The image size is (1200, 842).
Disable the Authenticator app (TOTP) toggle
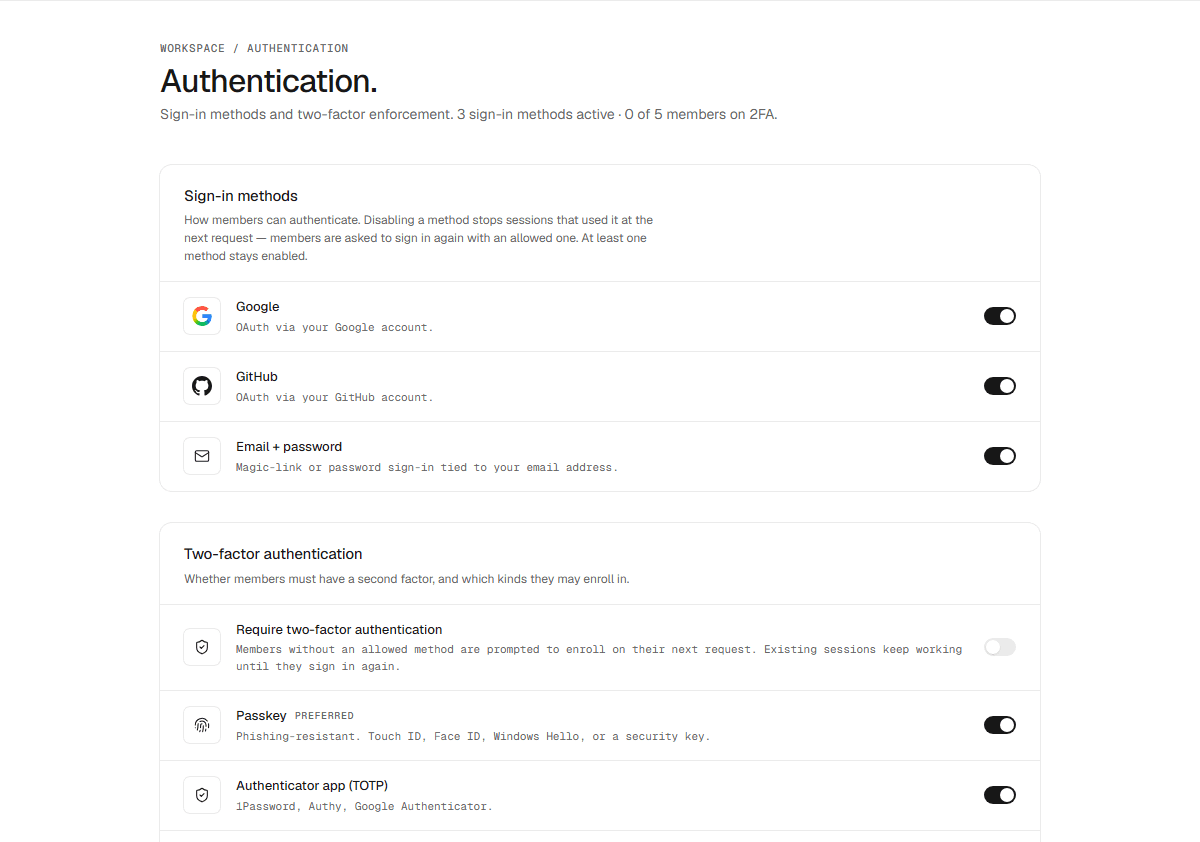[x=1000, y=795]
